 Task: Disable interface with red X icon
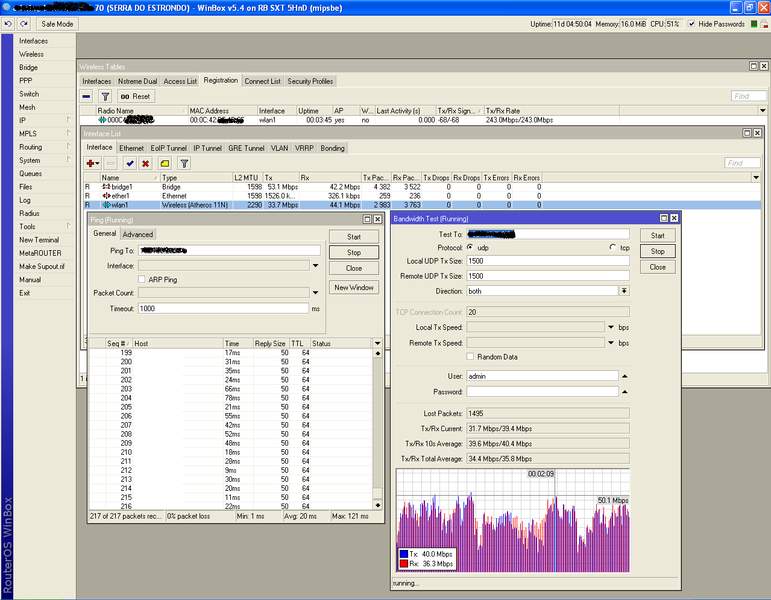click(x=145, y=163)
